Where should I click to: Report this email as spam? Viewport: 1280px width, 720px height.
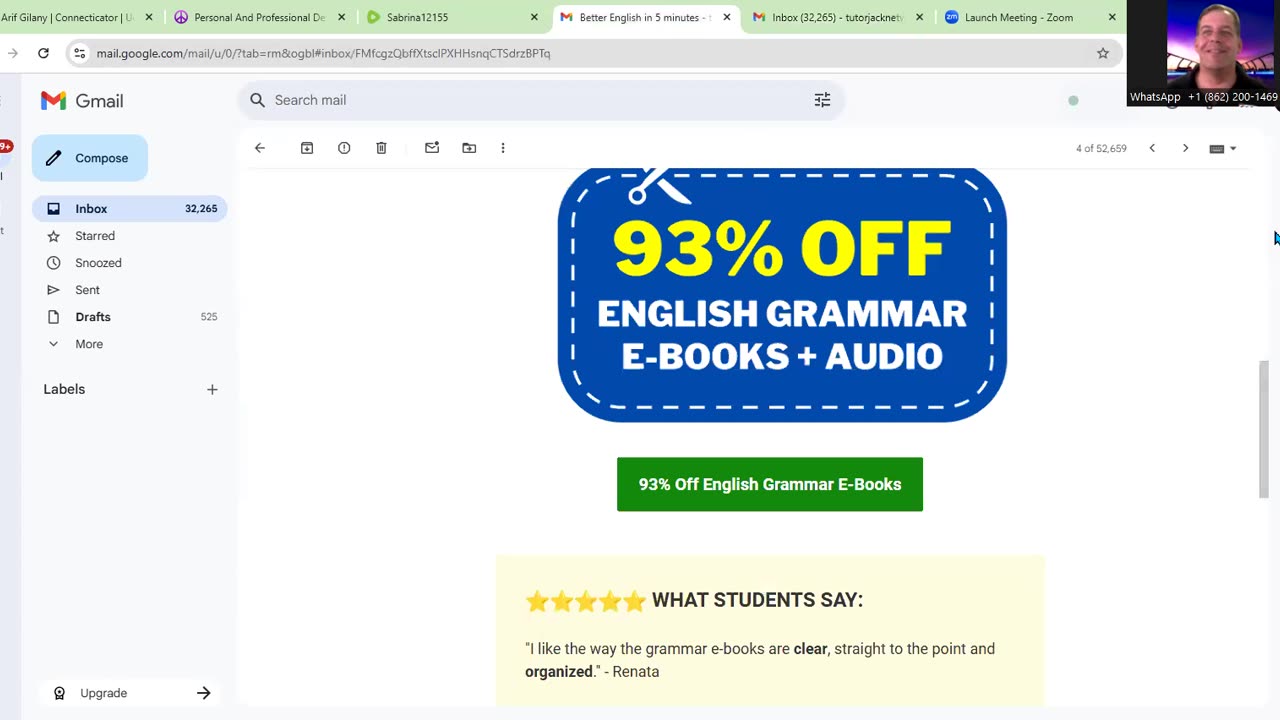(x=344, y=148)
